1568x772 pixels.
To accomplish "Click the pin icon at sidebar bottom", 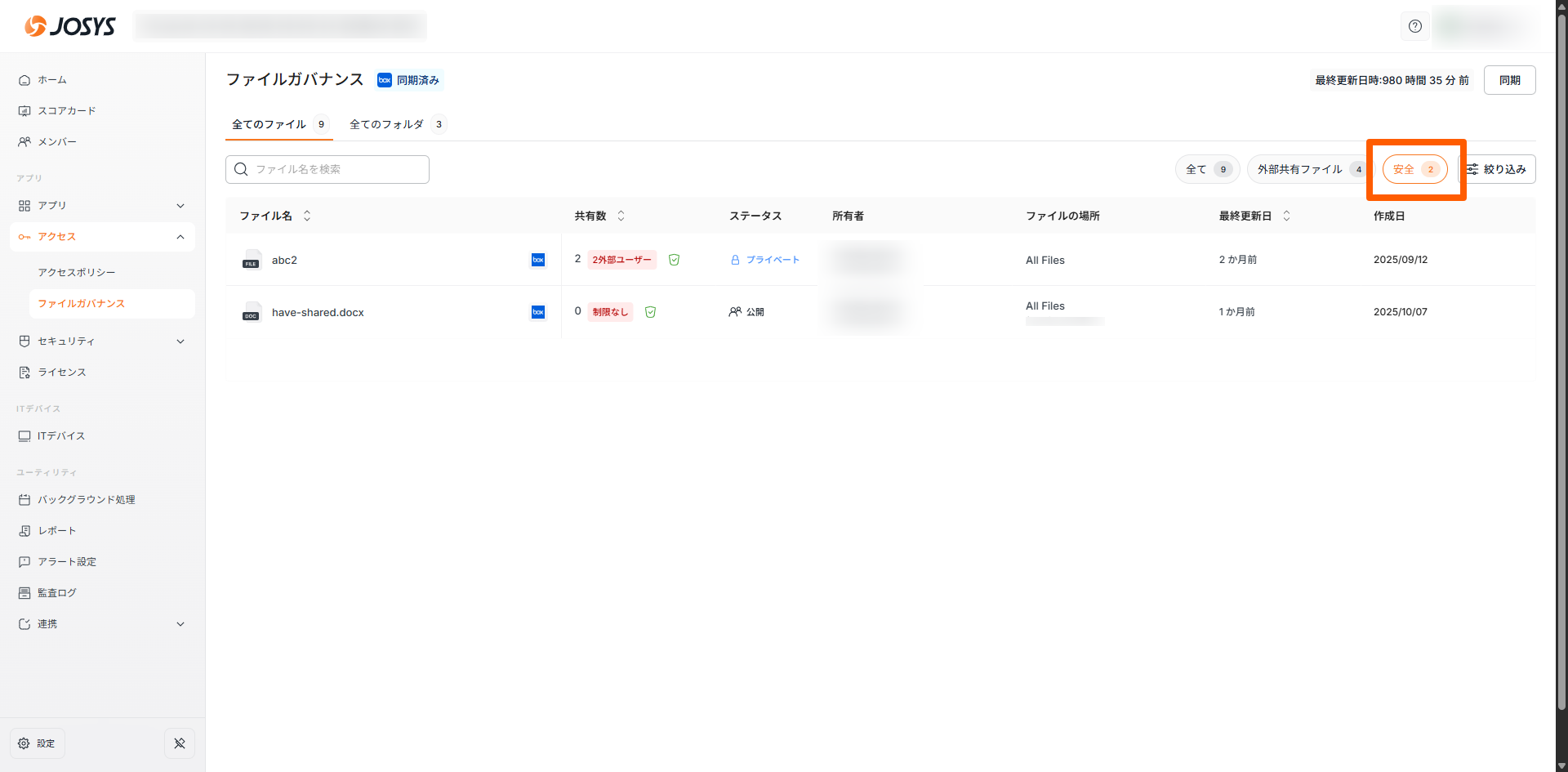I will tap(180, 743).
